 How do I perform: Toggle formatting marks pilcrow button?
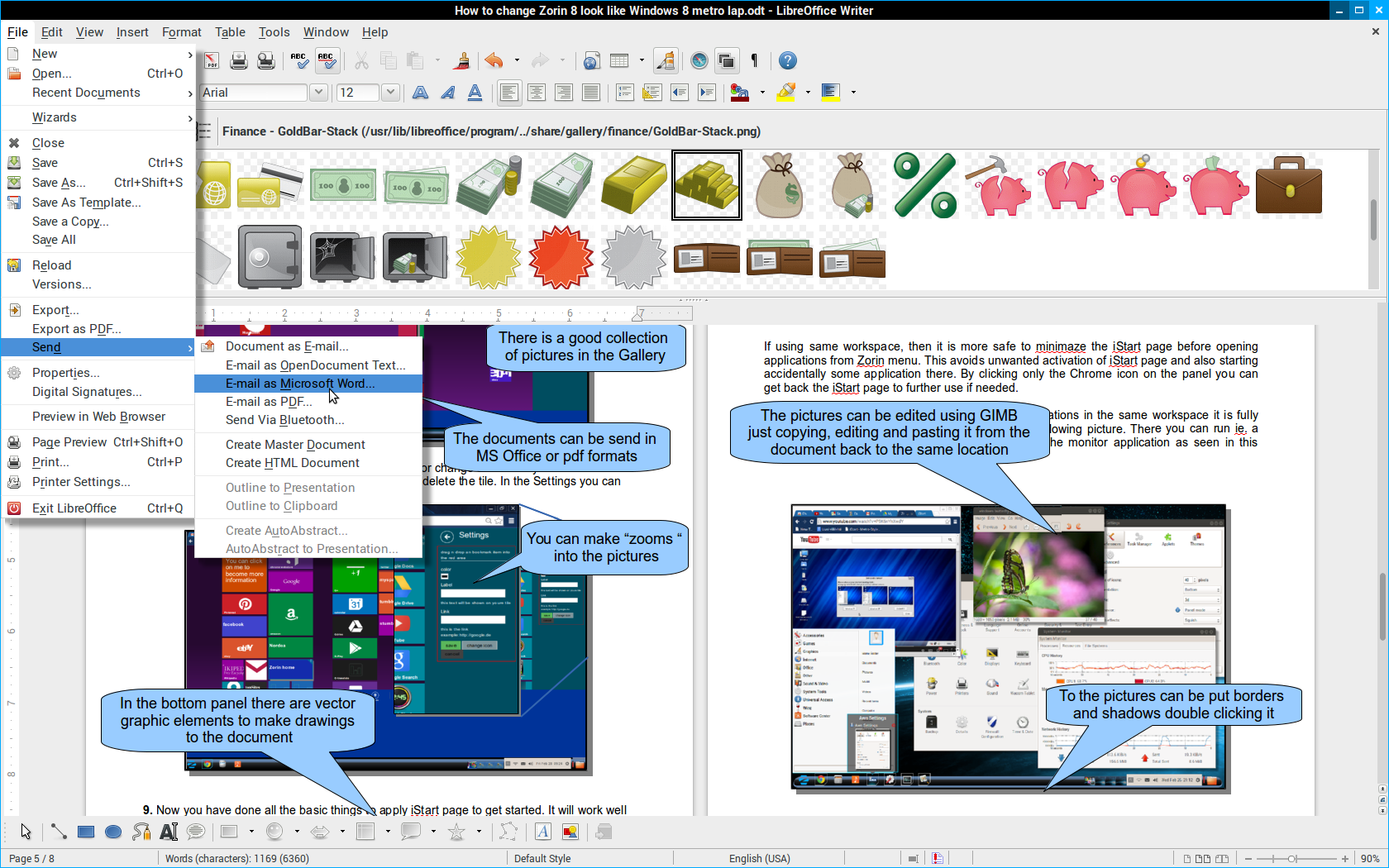click(x=754, y=61)
